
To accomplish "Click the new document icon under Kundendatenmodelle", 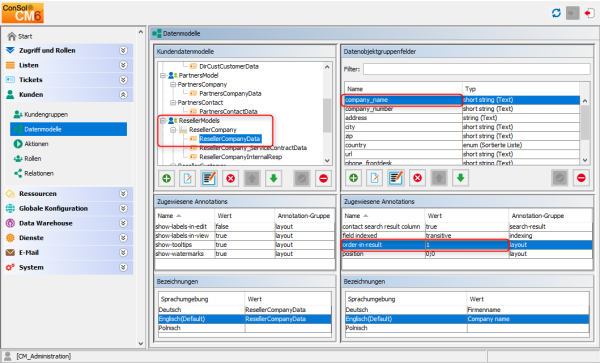I will click(x=188, y=178).
